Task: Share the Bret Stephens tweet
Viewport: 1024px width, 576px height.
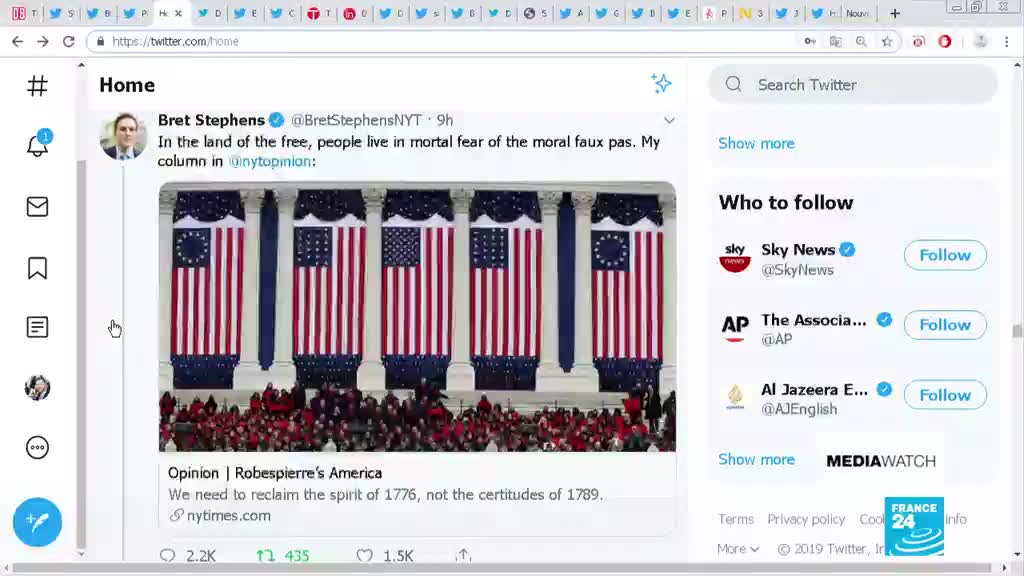Action: [x=464, y=555]
